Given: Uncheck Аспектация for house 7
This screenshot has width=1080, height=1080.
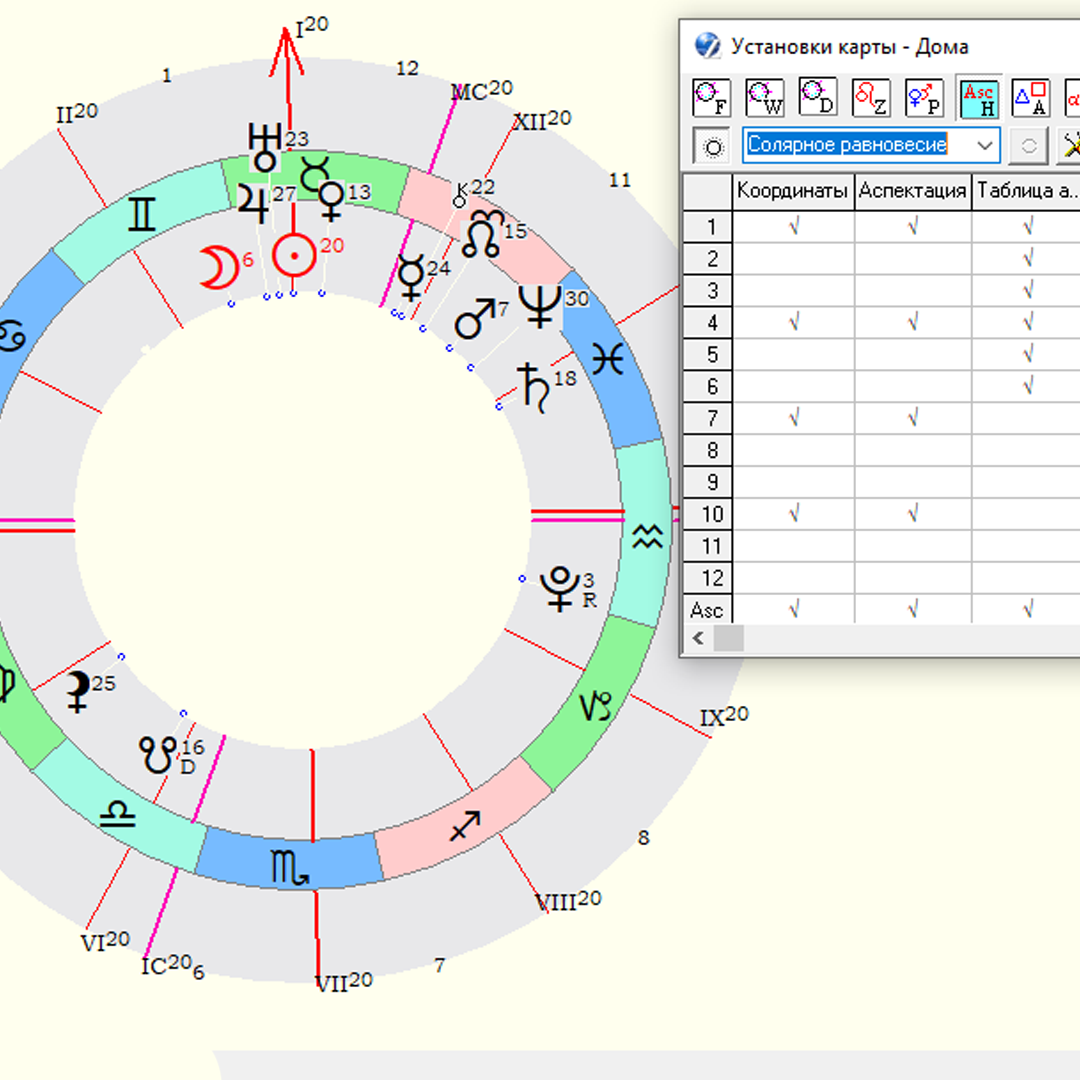Looking at the screenshot, I should pos(913,417).
